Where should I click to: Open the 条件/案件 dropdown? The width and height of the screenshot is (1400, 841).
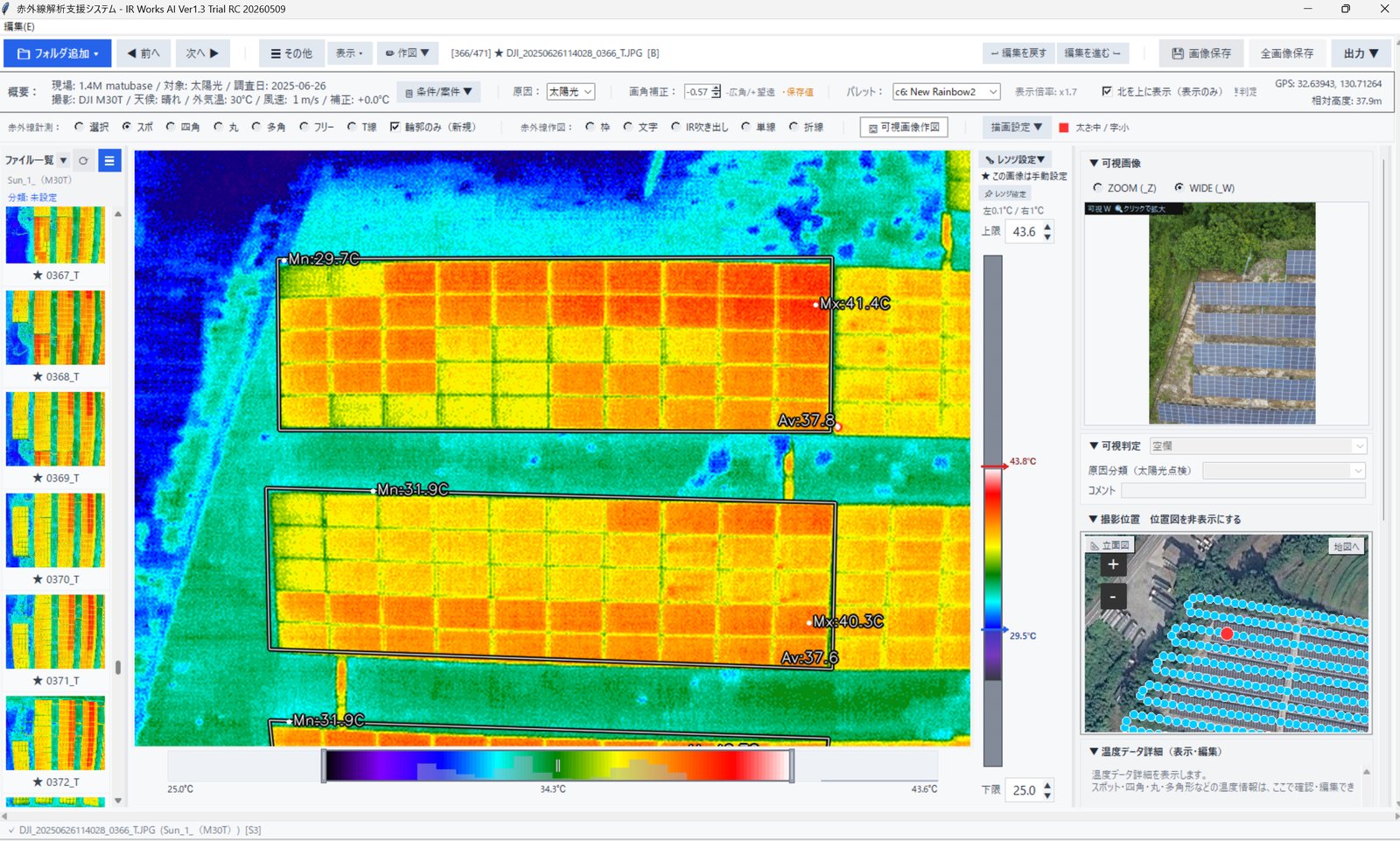(438, 92)
